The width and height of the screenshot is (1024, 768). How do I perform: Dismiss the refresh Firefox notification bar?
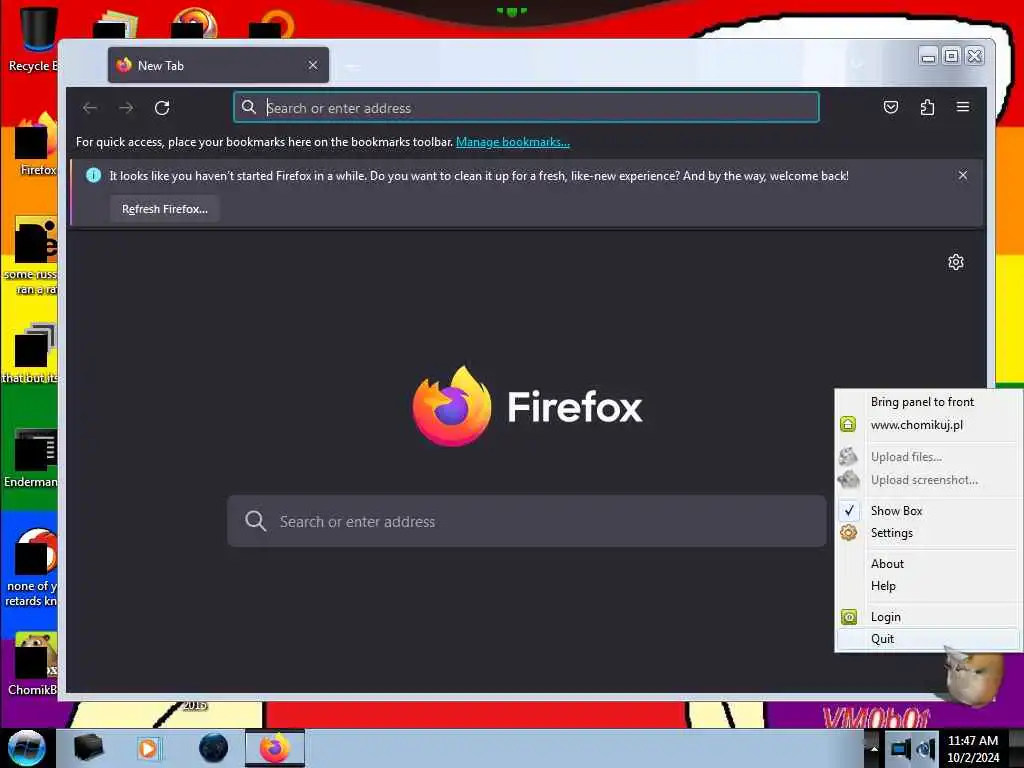coord(963,175)
